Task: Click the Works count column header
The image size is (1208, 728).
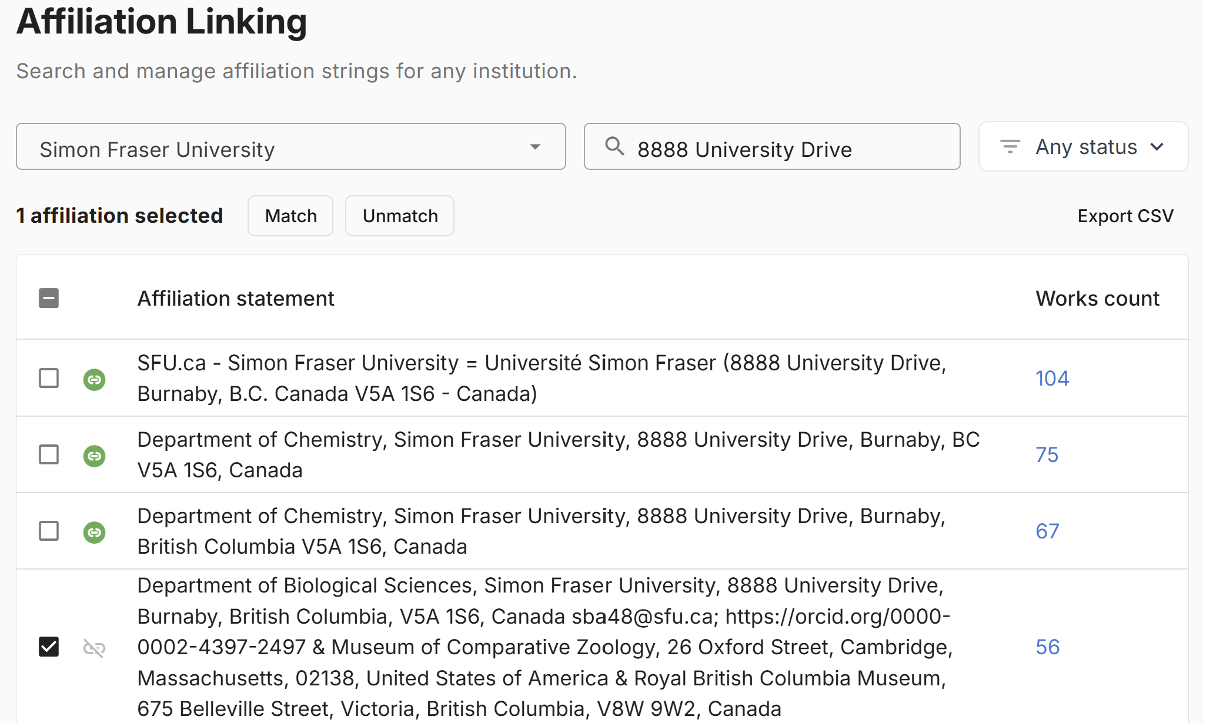Action: 1097,299
